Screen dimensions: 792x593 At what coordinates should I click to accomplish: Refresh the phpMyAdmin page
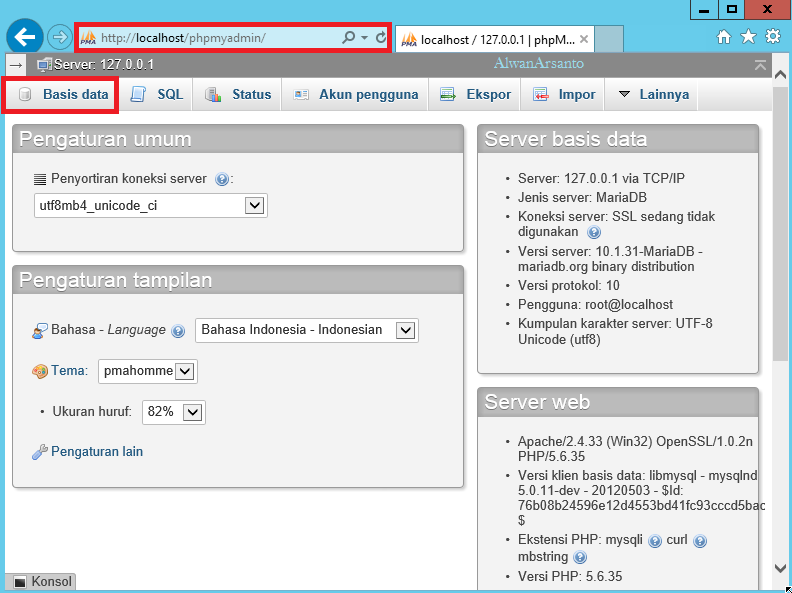pos(381,37)
